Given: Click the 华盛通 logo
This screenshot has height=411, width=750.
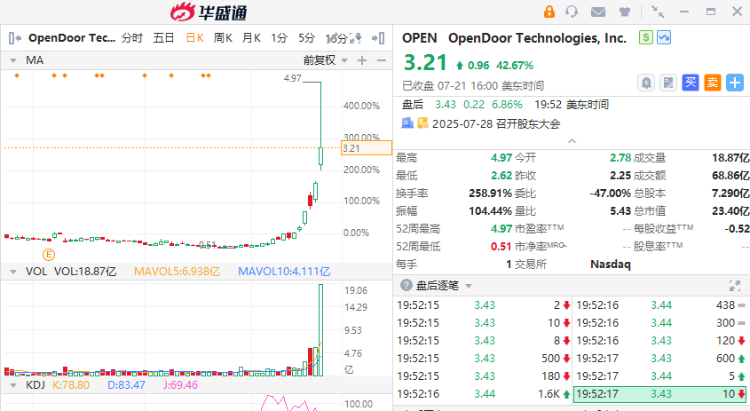Looking at the screenshot, I should tap(209, 12).
